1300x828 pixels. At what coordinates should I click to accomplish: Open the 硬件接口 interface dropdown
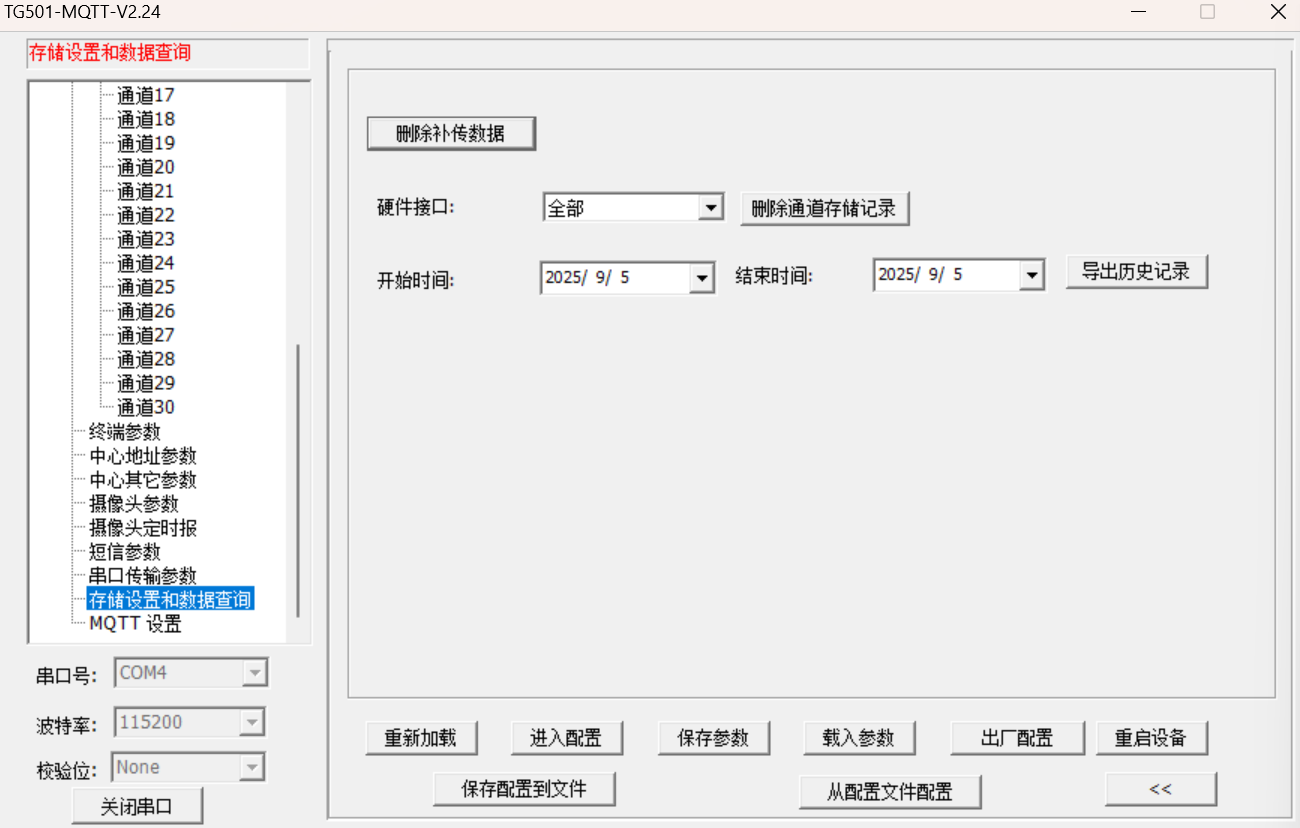711,206
